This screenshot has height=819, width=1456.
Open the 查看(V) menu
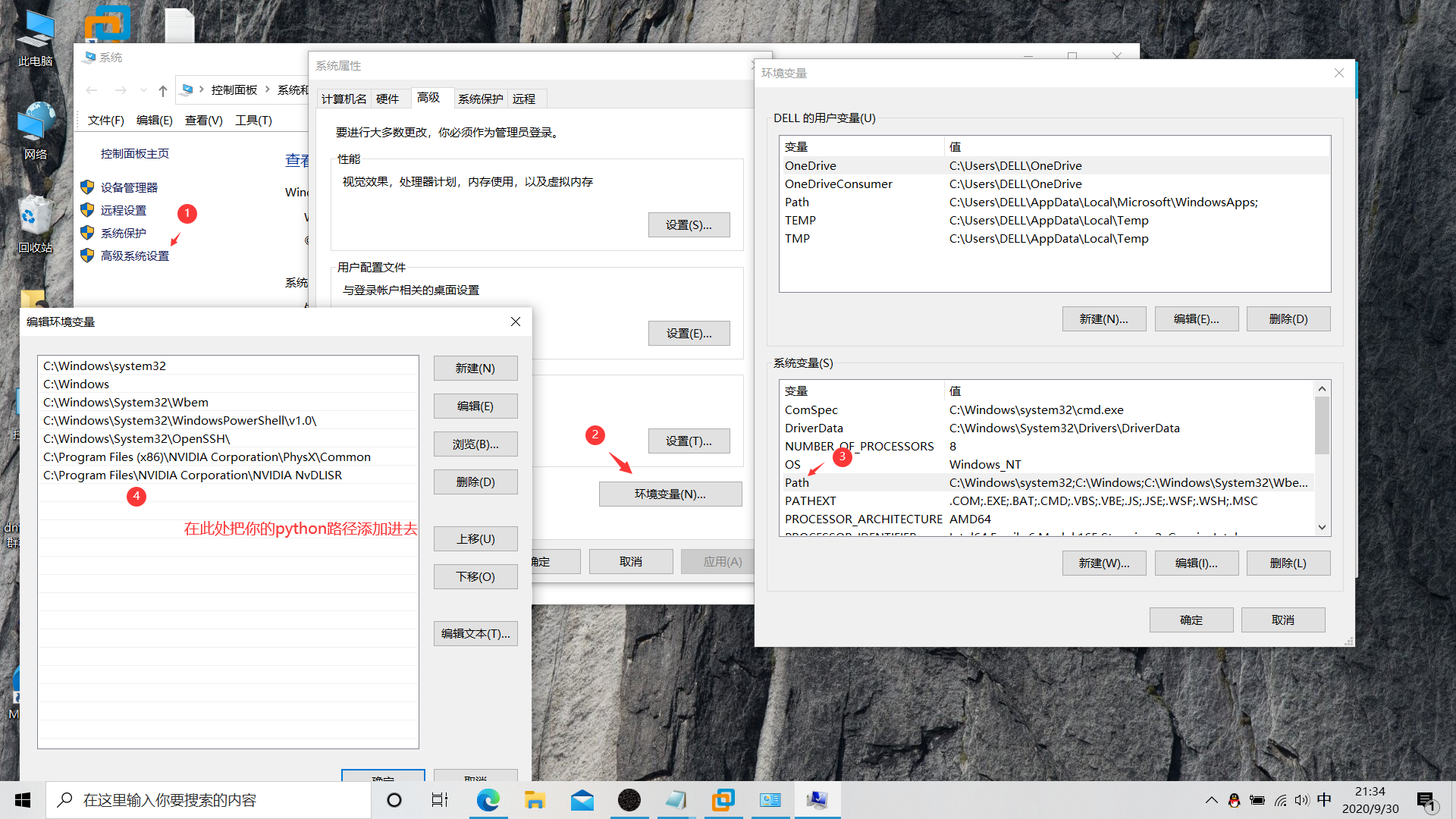(x=203, y=121)
